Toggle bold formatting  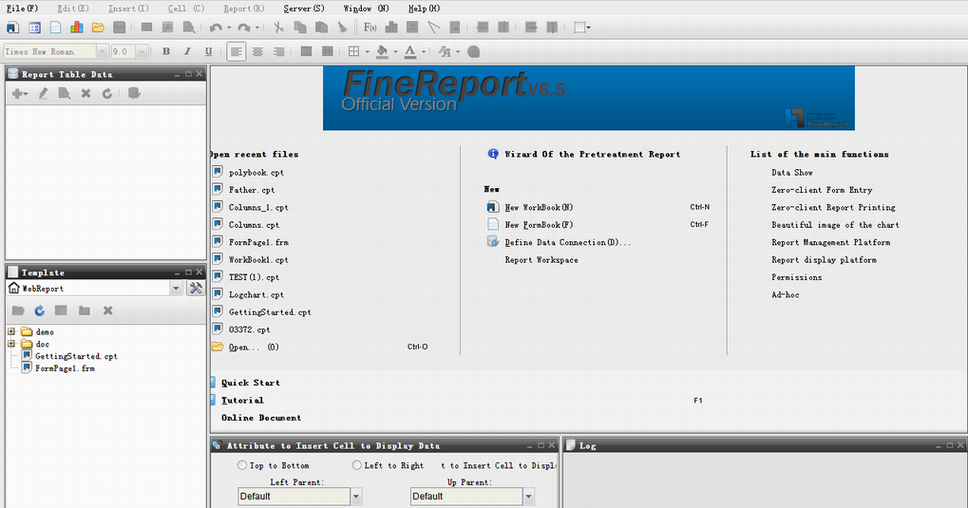(x=166, y=52)
